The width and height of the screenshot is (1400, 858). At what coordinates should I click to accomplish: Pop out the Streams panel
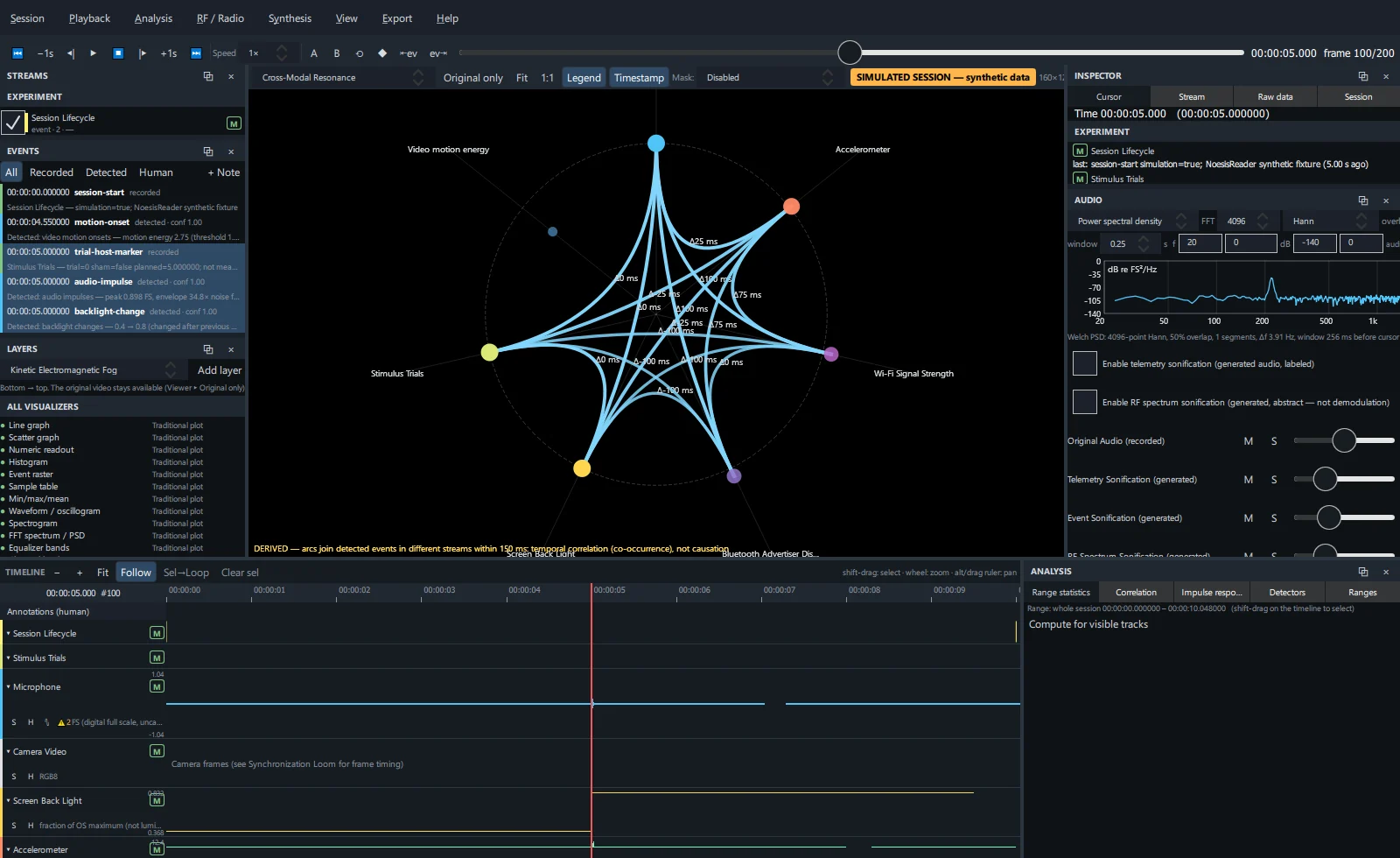pyautogui.click(x=208, y=76)
